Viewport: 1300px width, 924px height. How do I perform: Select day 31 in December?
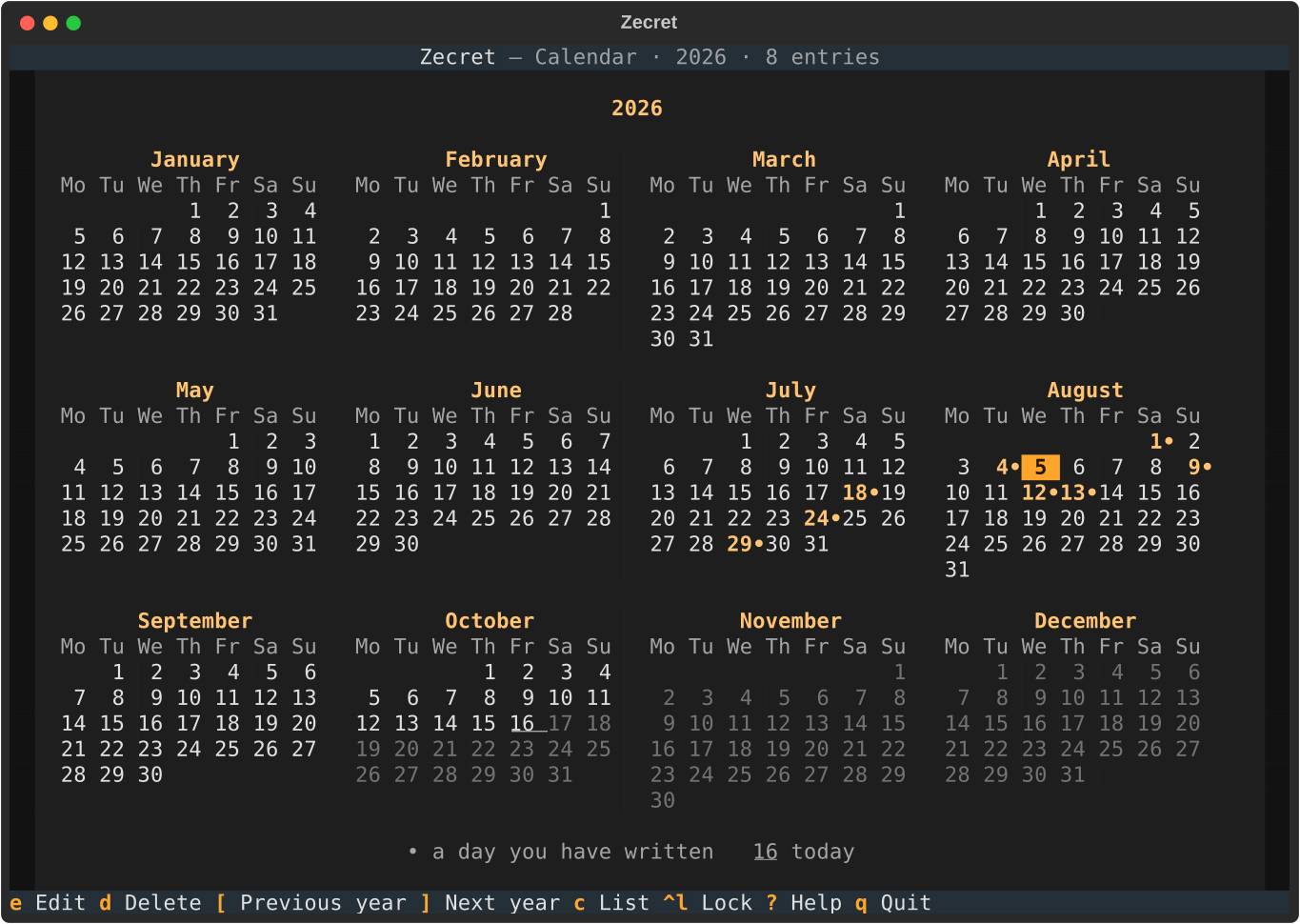(1072, 774)
